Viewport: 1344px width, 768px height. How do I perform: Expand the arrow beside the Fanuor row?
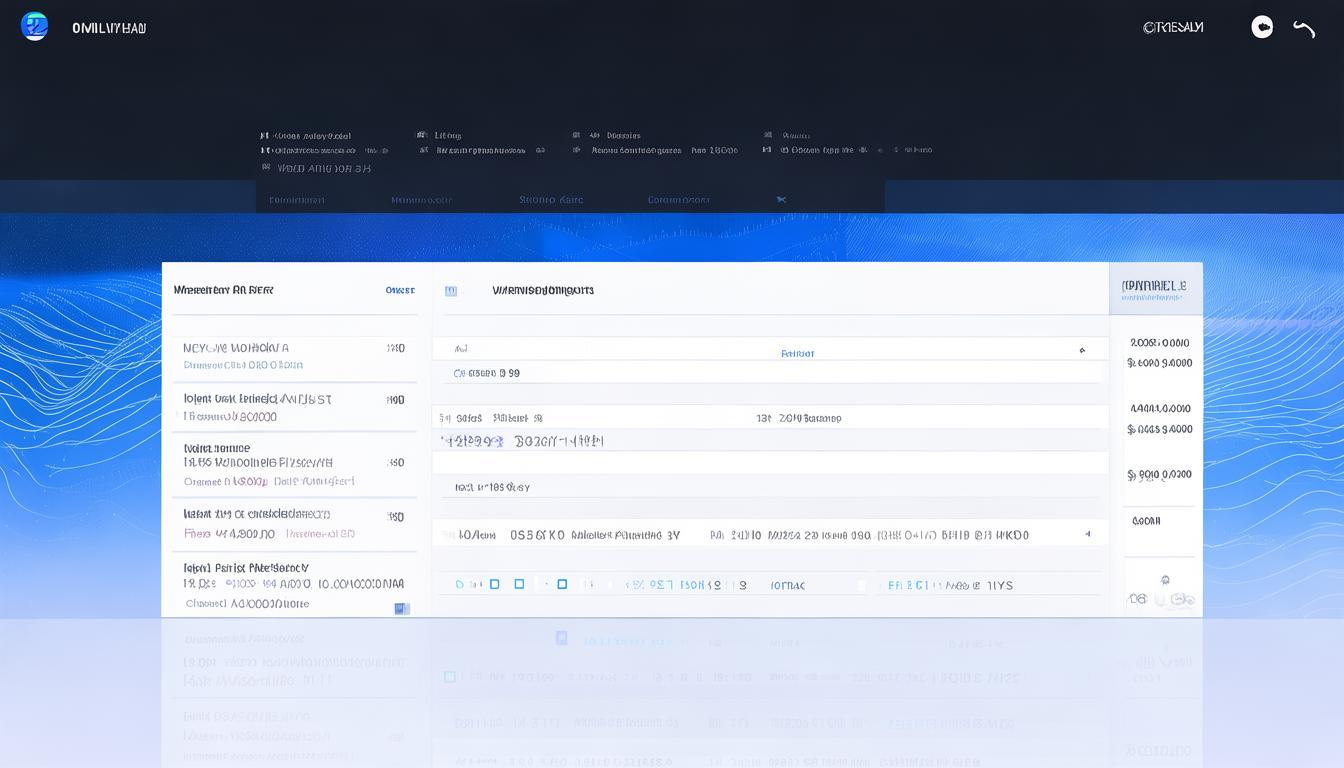point(1081,351)
